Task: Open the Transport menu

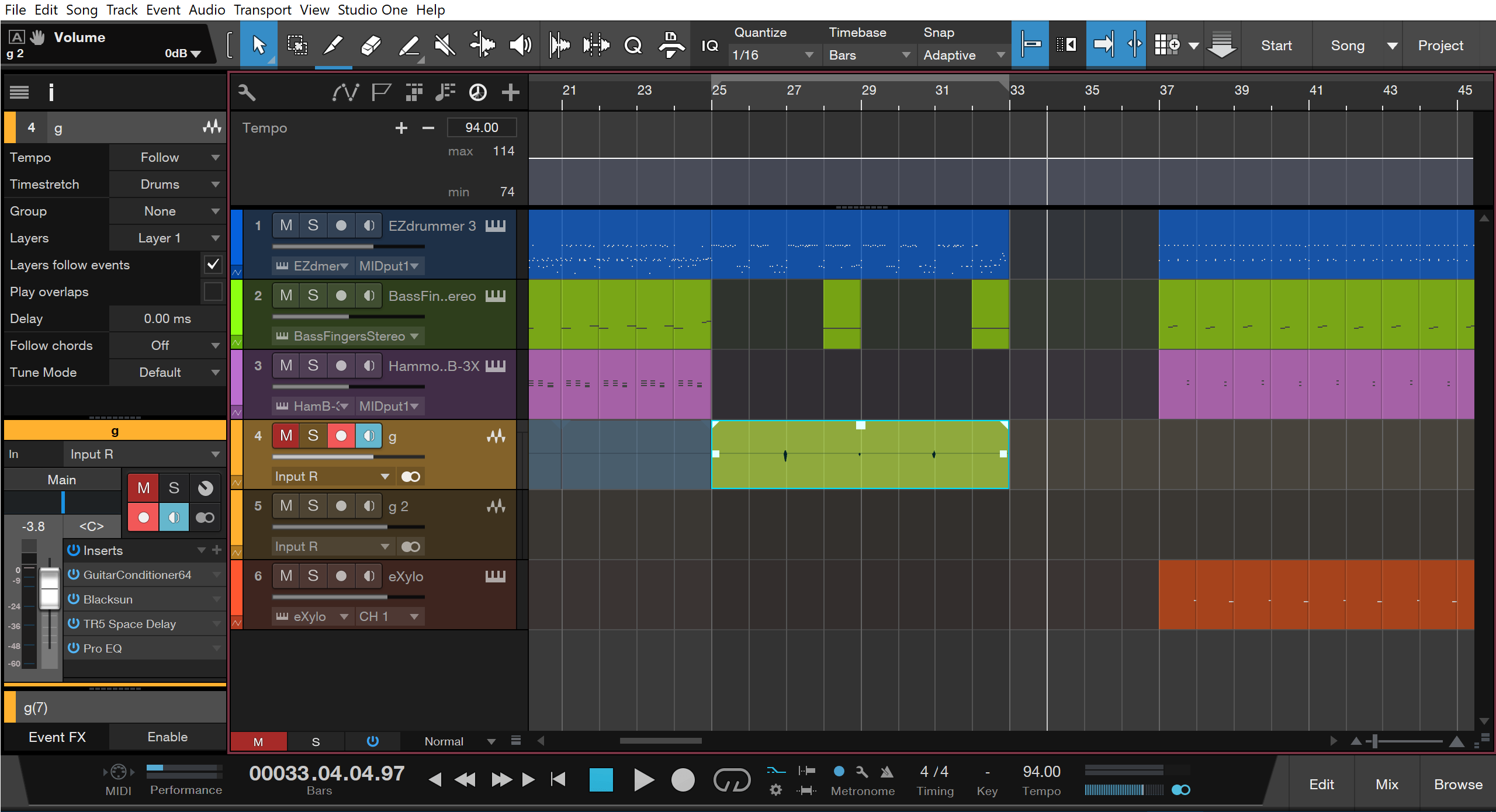Action: pos(262,10)
